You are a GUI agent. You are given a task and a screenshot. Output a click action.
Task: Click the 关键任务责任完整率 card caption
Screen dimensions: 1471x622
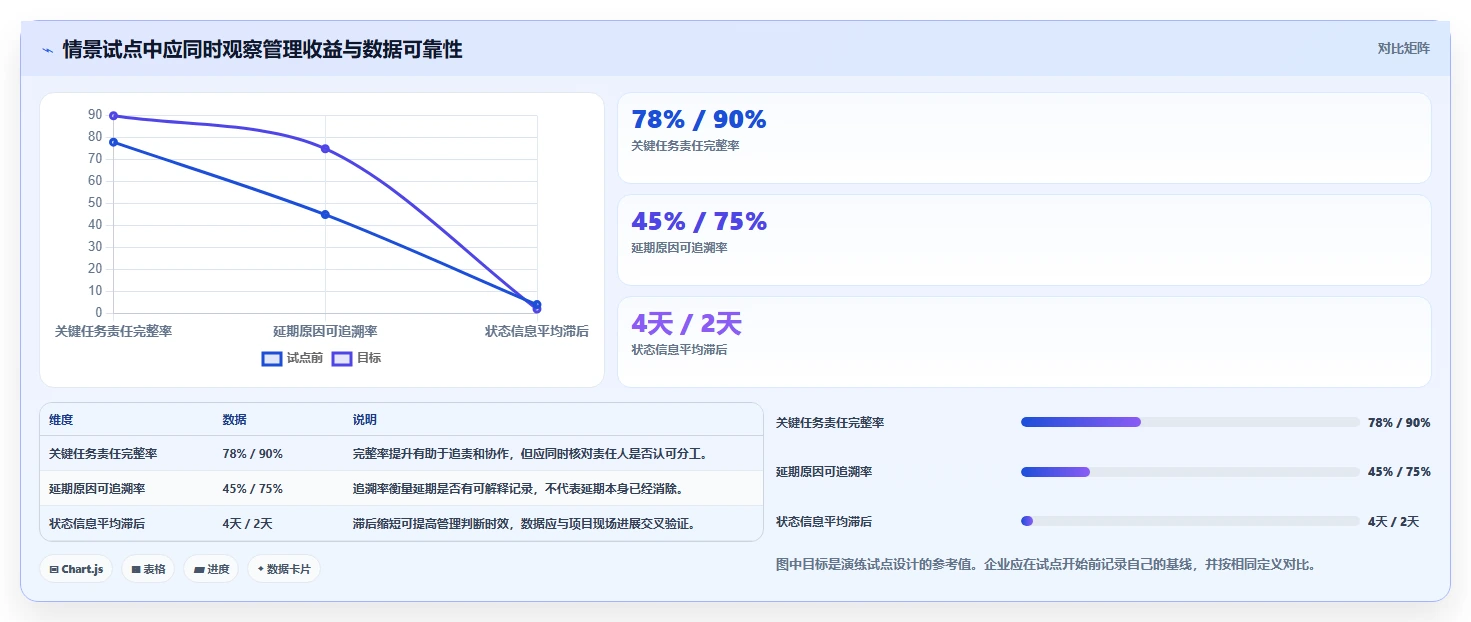pos(685,146)
